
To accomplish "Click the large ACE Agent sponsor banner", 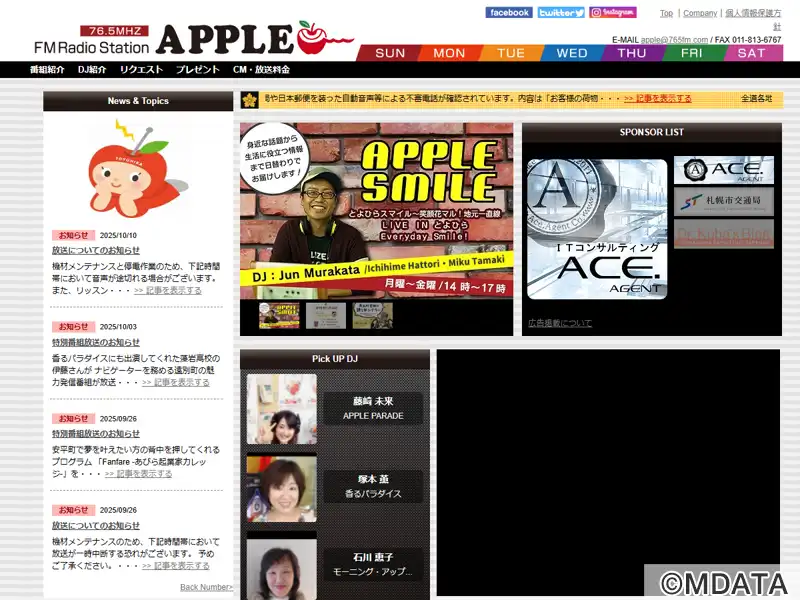I will [597, 229].
